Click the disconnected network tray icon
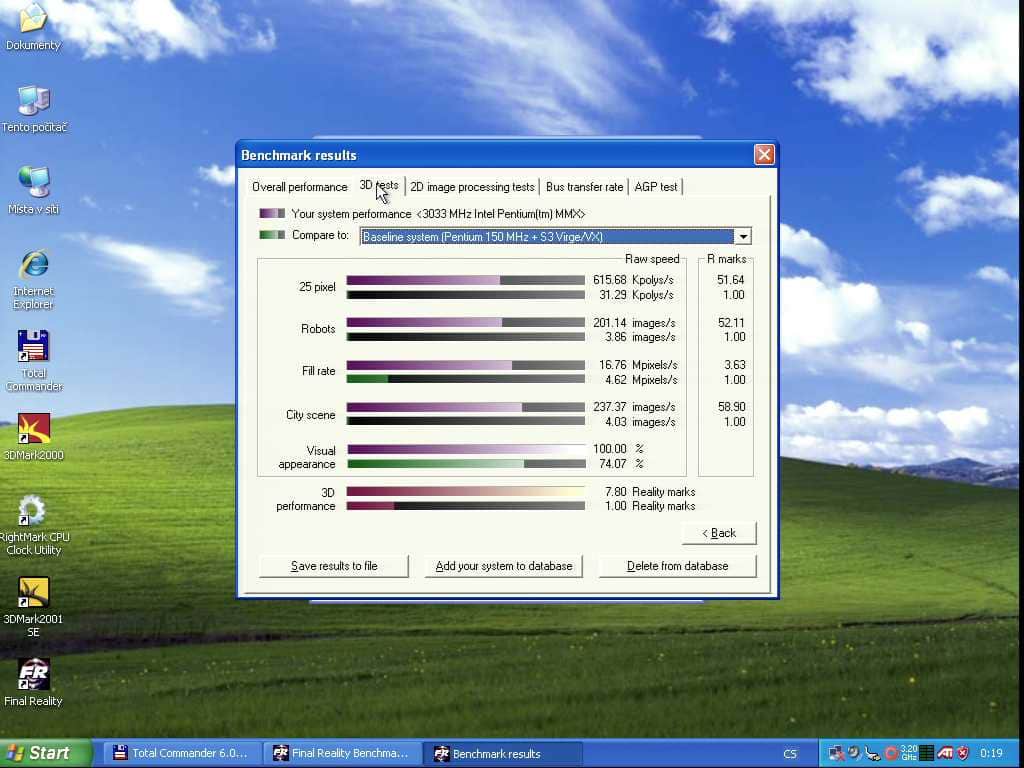The width and height of the screenshot is (1024, 768). tap(836, 753)
